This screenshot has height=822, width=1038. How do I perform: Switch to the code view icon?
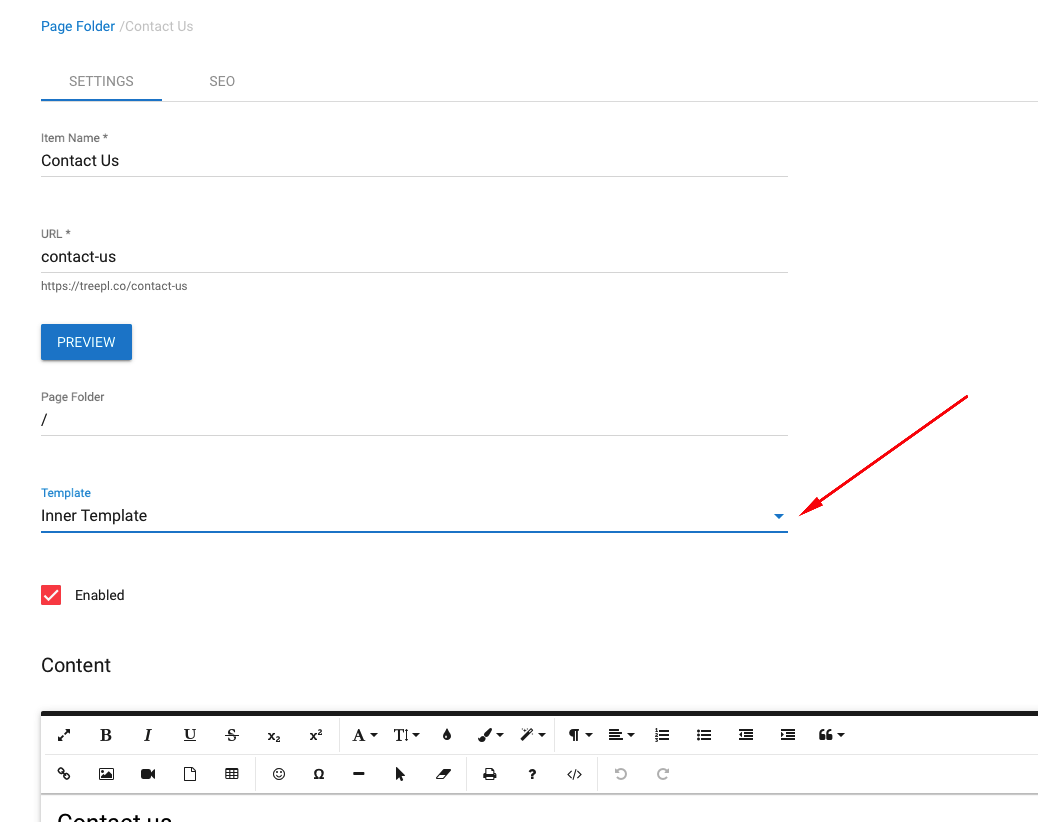click(x=574, y=773)
